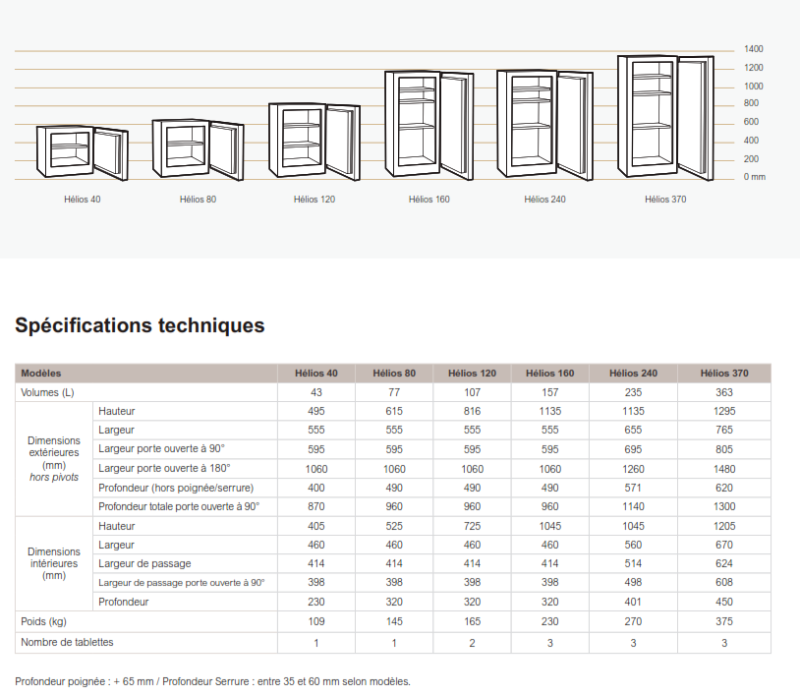
Task: Click the Hélios 240 table column header
Action: click(x=633, y=374)
